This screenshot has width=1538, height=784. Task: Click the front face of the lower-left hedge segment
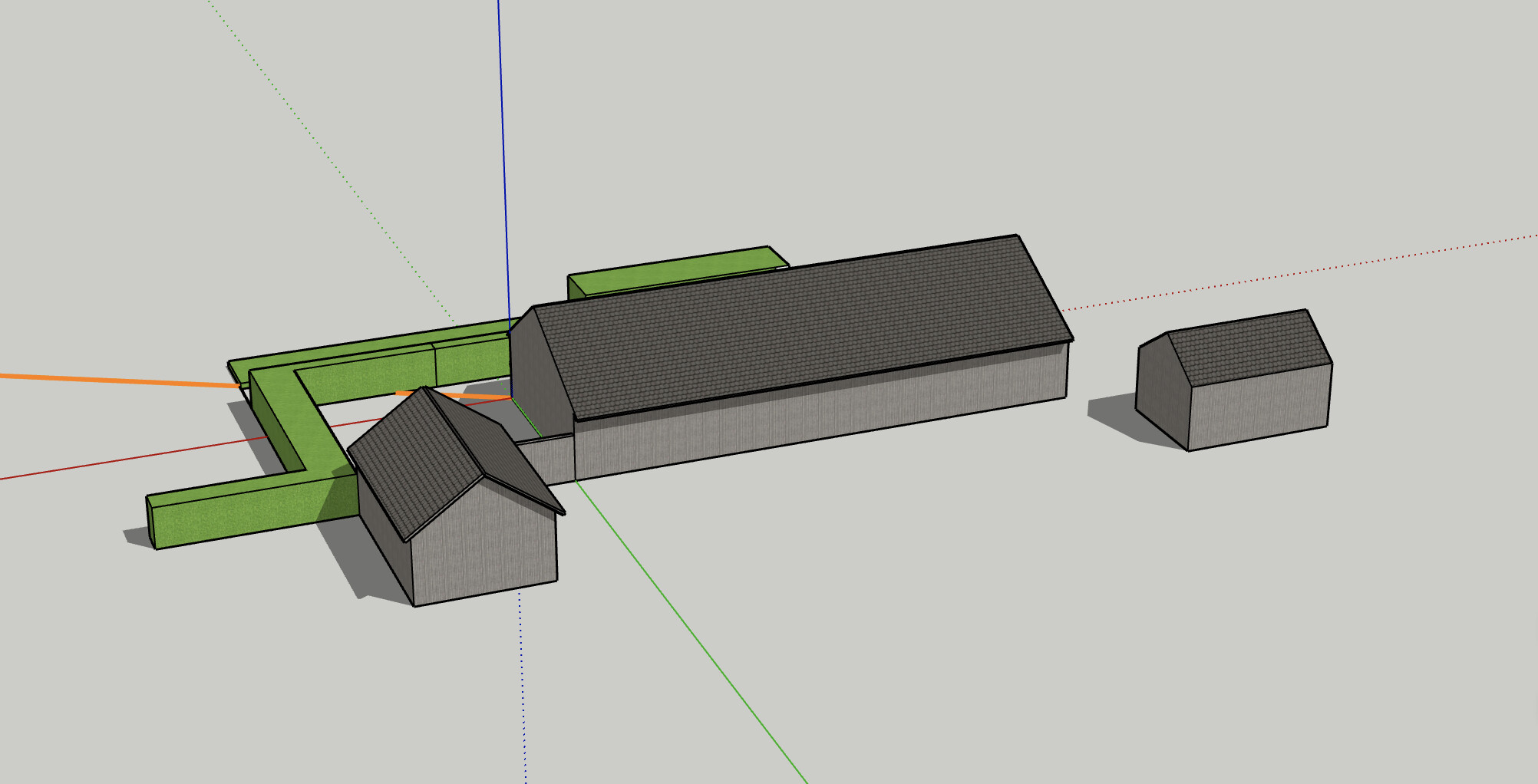tap(246, 514)
